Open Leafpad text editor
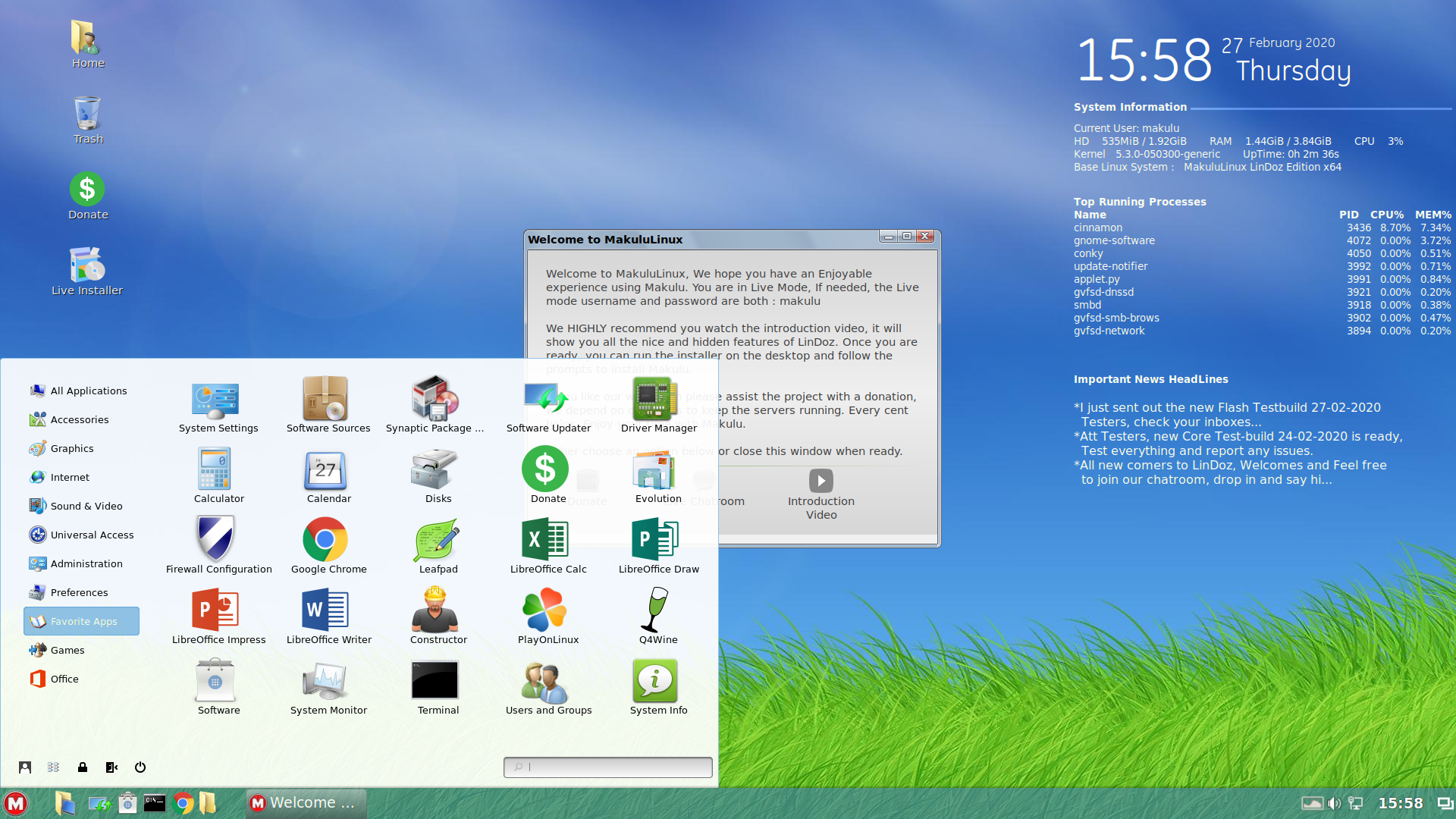This screenshot has width=1456, height=819. (x=438, y=546)
